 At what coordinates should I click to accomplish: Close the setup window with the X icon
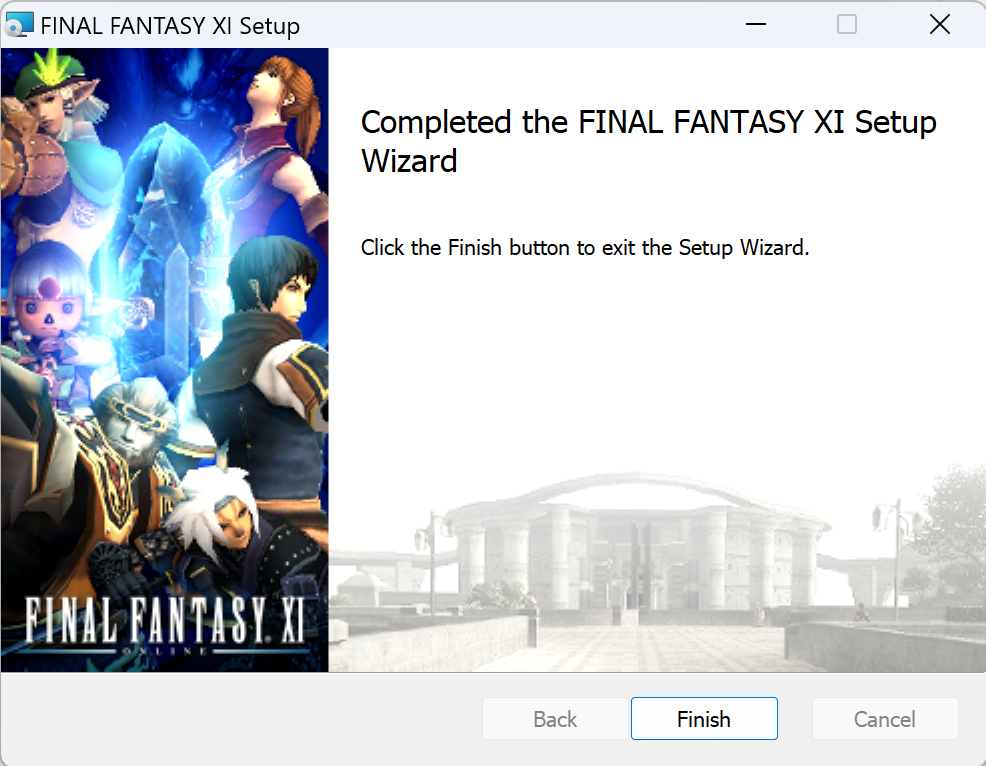click(x=939, y=25)
